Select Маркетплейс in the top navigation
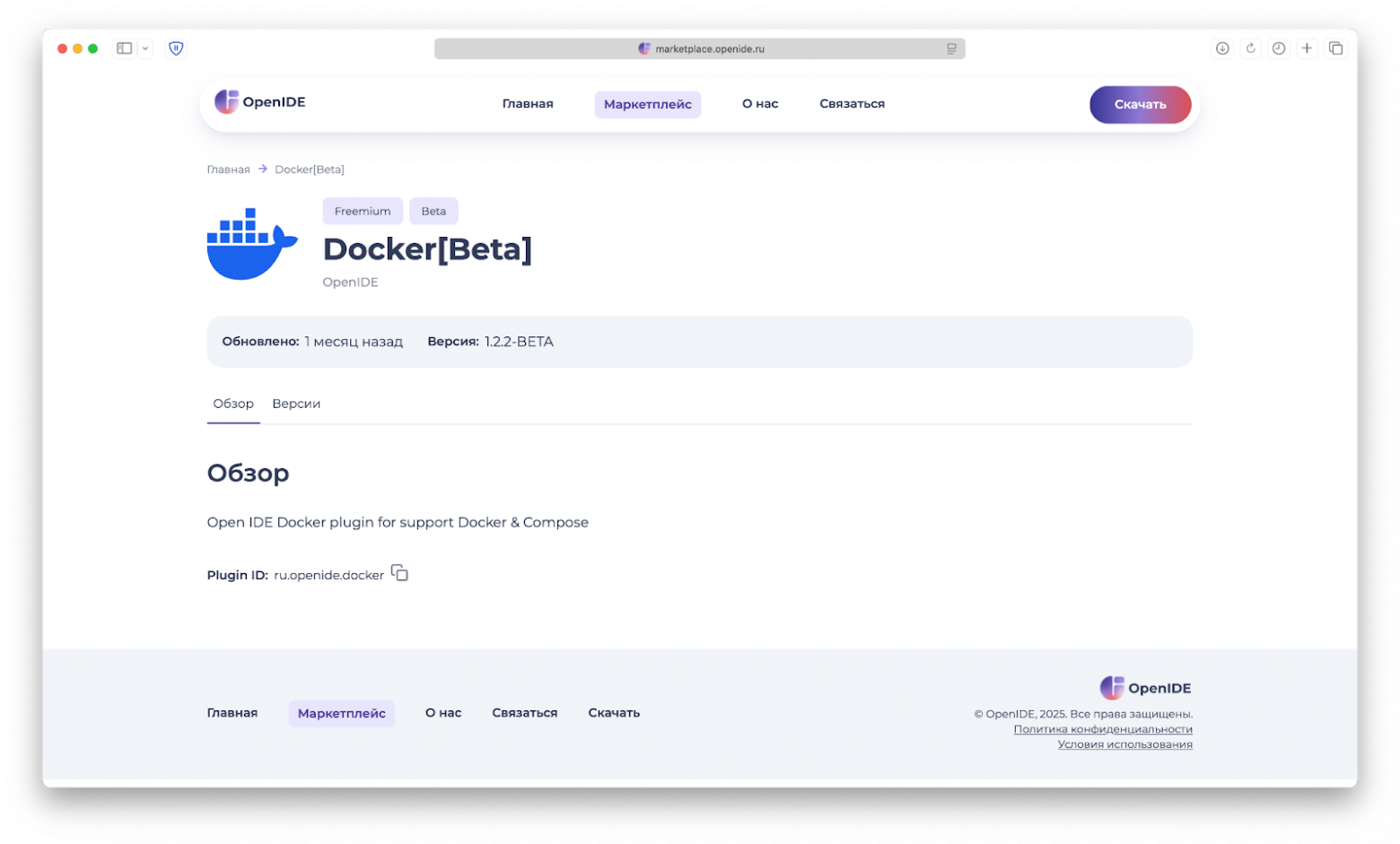The image size is (1400, 844). [x=647, y=104]
